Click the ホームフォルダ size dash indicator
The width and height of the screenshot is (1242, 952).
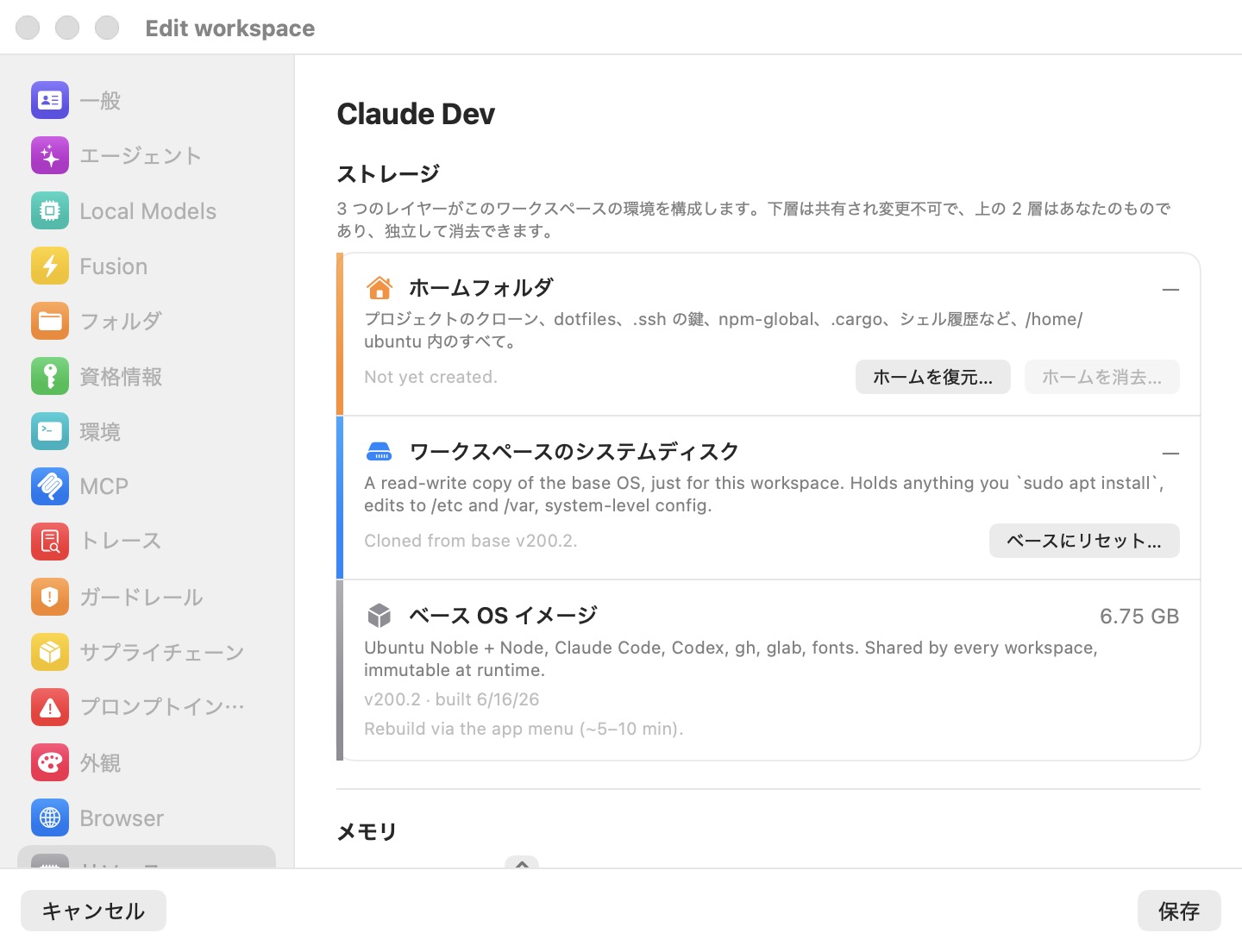pyautogui.click(x=1170, y=290)
